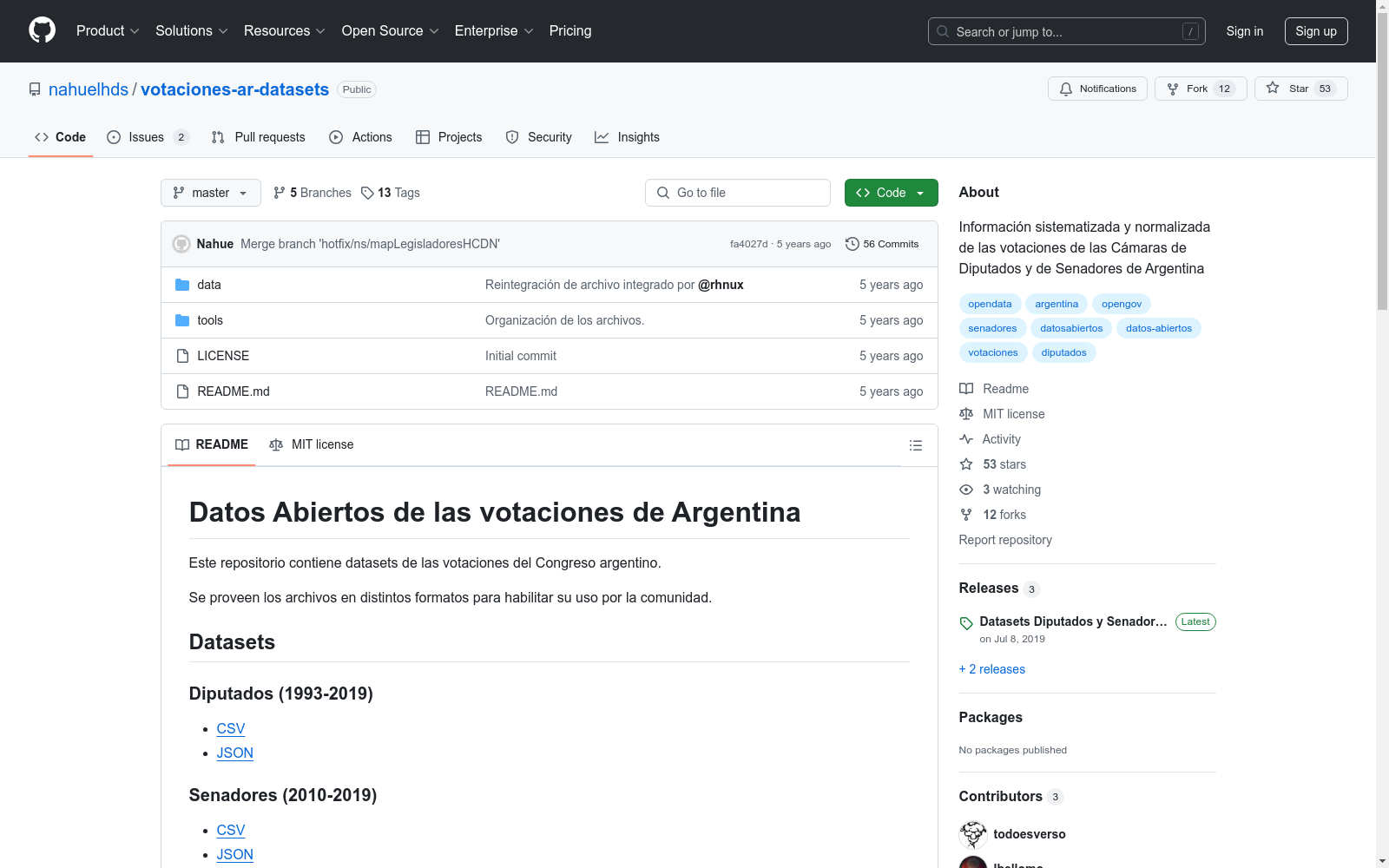Click the MIT license scales icon in sidebar
Screen dimensions: 1389x868
(x=966, y=414)
